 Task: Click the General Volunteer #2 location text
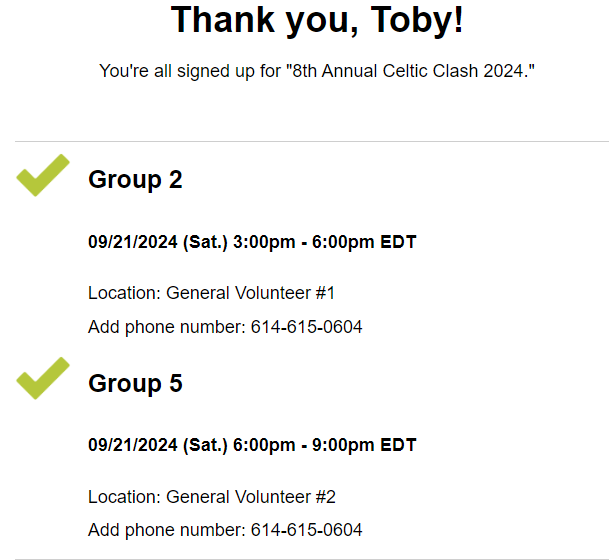coord(250,497)
